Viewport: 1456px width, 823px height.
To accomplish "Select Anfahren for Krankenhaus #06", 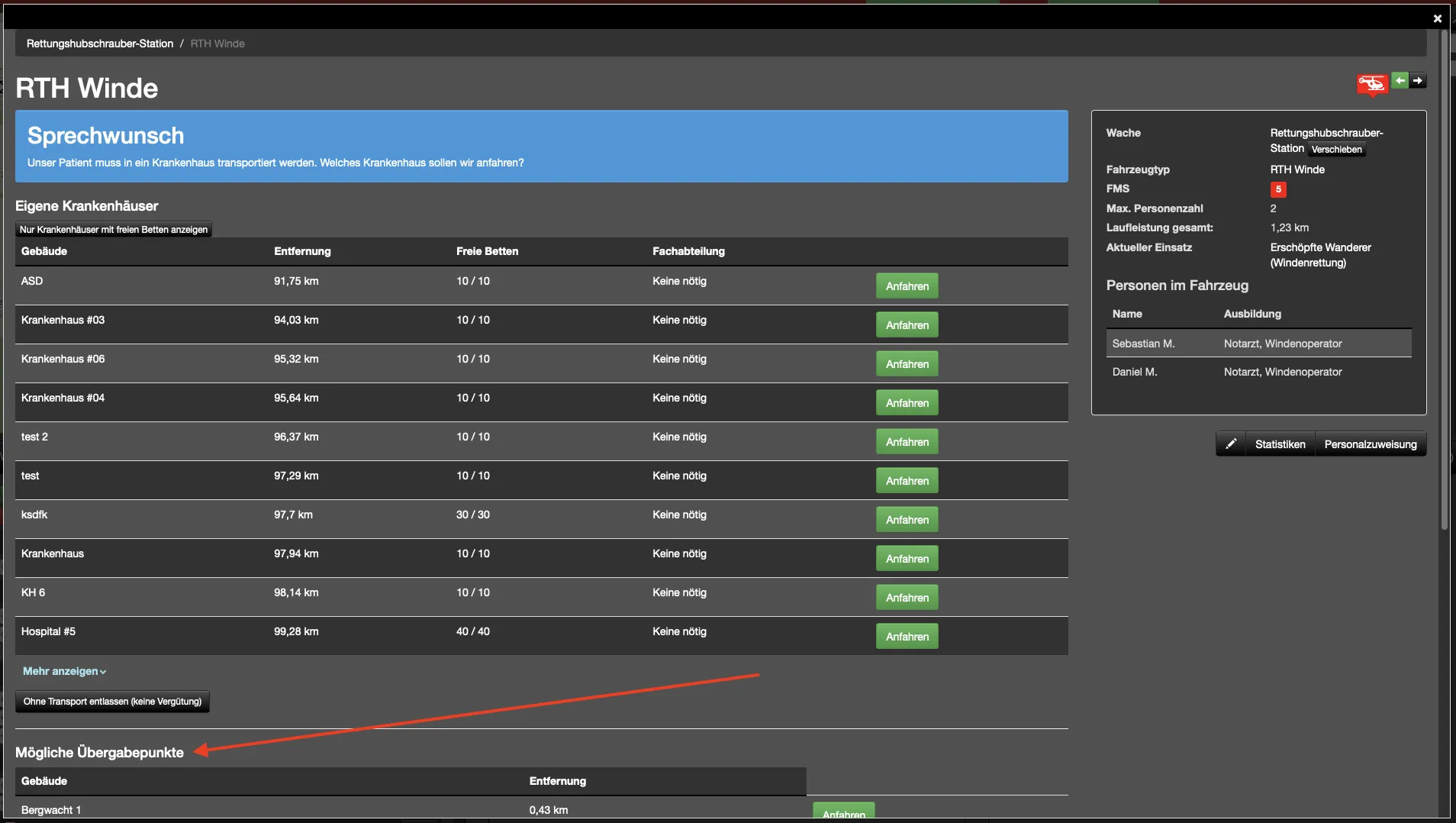I will tap(907, 364).
